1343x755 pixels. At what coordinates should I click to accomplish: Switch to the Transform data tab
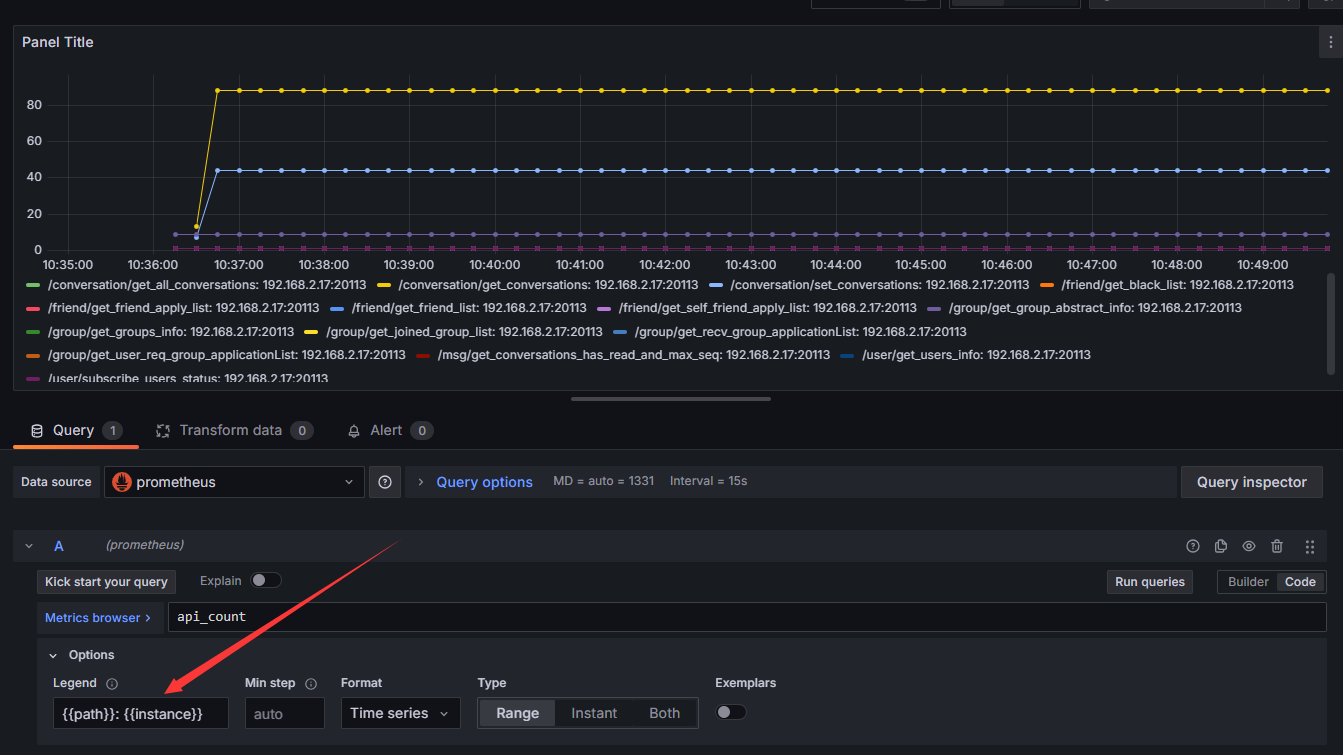click(x=233, y=430)
